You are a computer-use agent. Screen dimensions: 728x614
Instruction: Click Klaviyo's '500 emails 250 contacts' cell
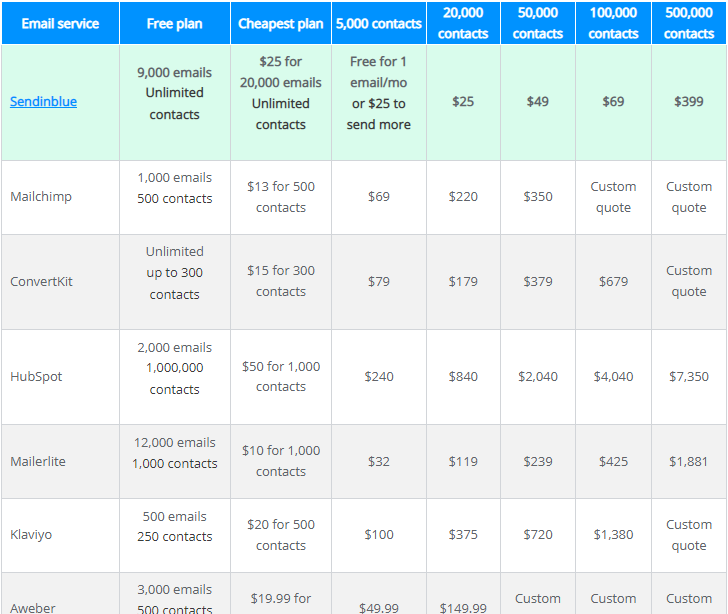175,535
